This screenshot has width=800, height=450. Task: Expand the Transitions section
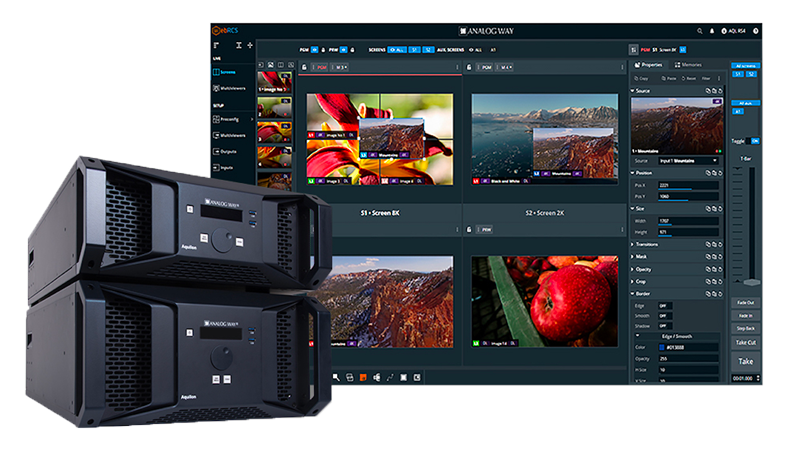pyautogui.click(x=650, y=243)
